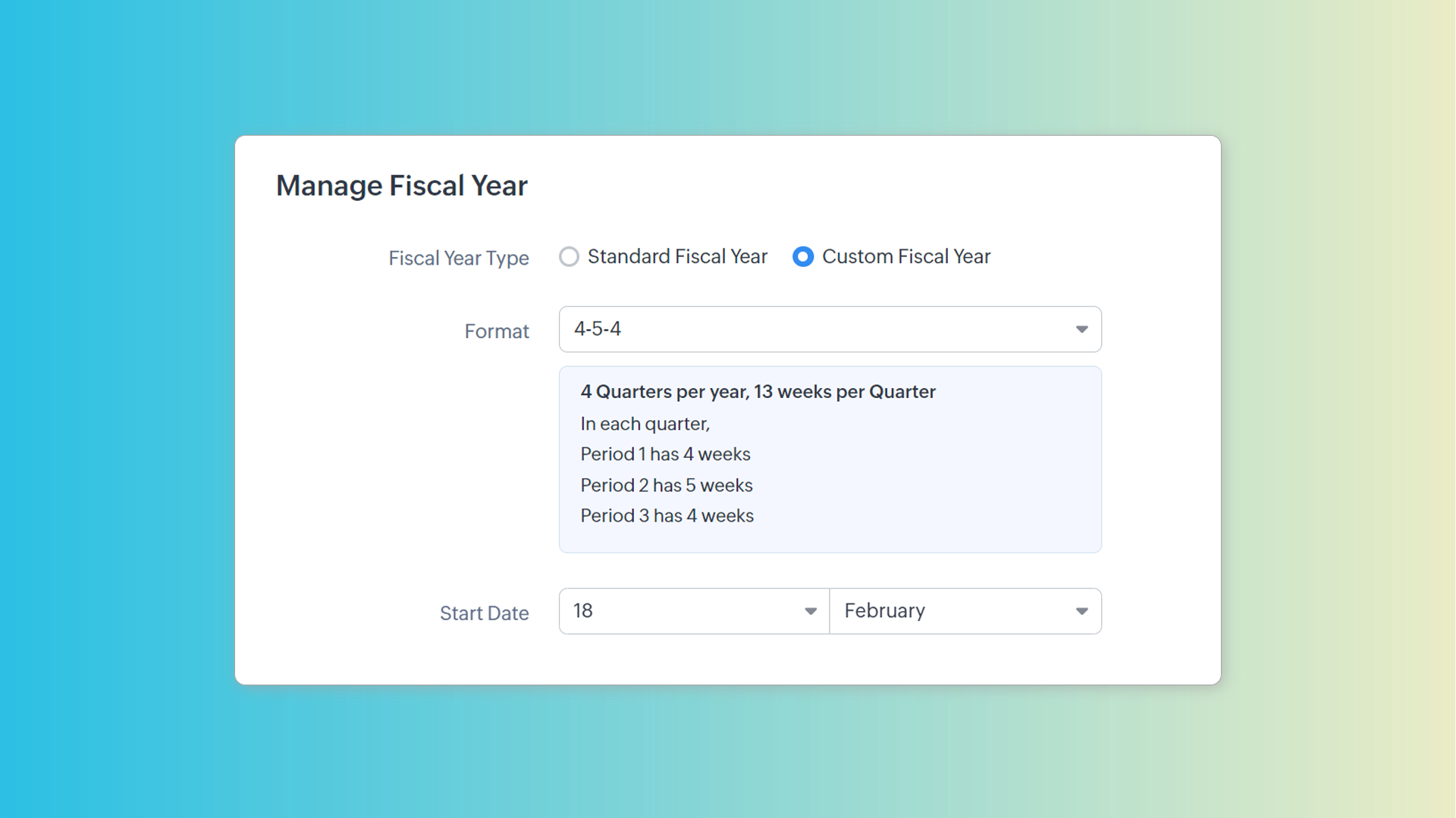Click the arrow icon on February dropdown
The image size is (1456, 818).
pyautogui.click(x=1081, y=611)
